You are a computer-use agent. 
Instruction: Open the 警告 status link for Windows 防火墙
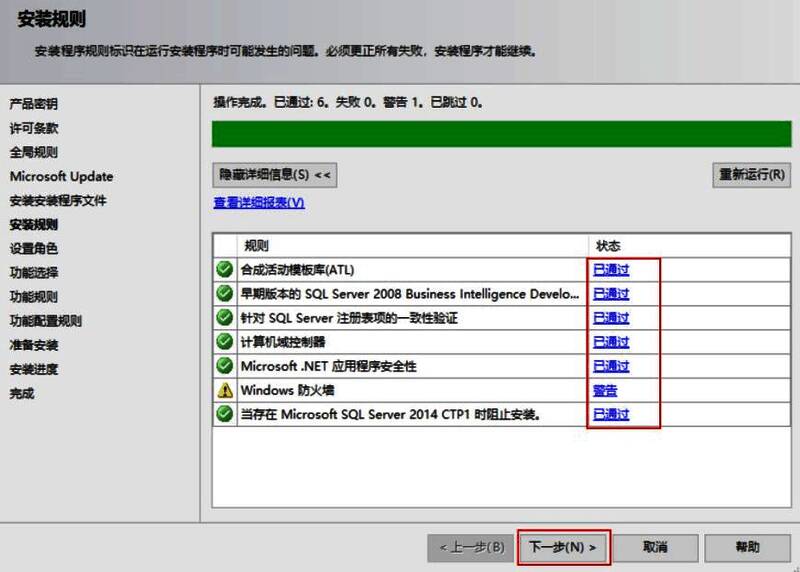(605, 390)
